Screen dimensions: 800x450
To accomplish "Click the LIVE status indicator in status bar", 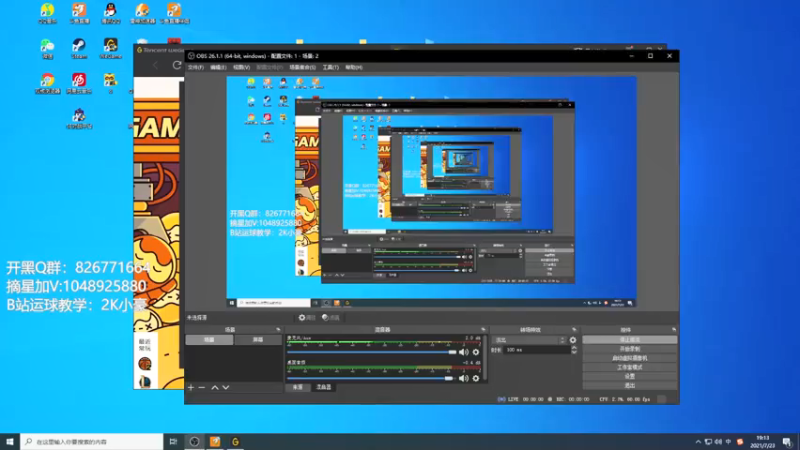I will 520,399.
